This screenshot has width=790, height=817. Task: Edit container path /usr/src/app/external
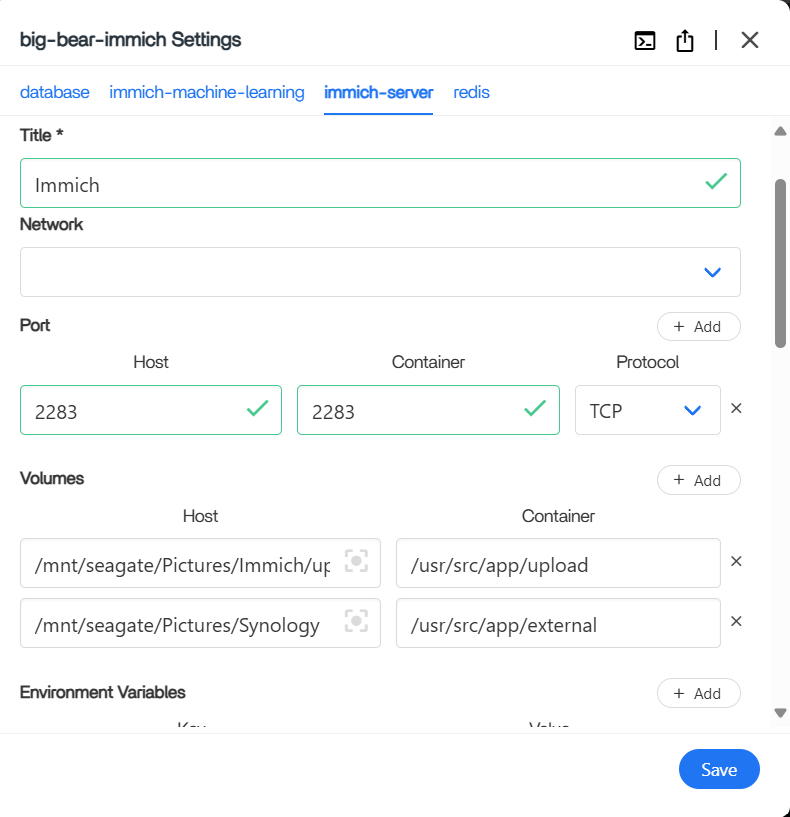(558, 623)
